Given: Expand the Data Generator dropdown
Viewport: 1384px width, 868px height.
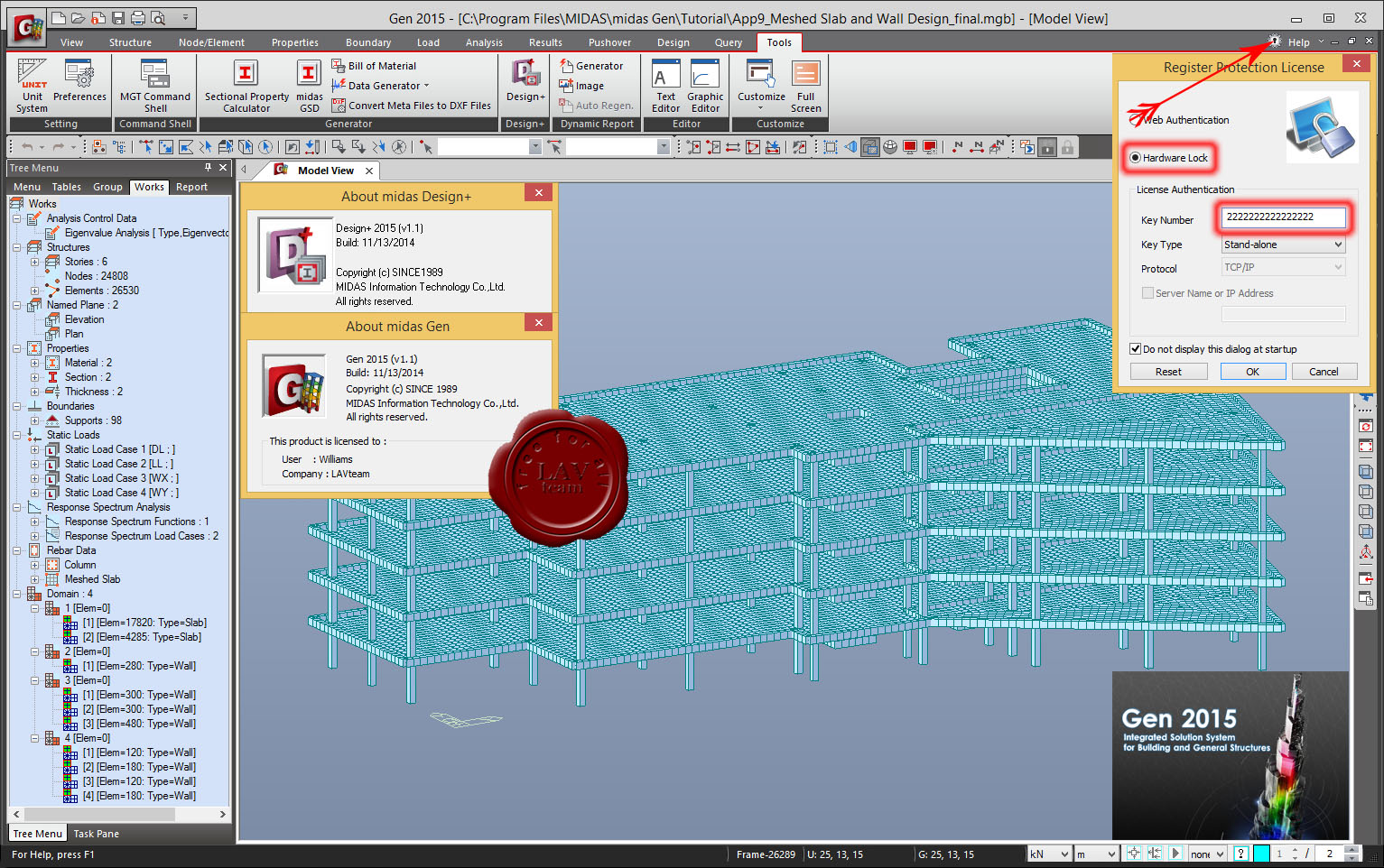Looking at the screenshot, I should pos(426,86).
